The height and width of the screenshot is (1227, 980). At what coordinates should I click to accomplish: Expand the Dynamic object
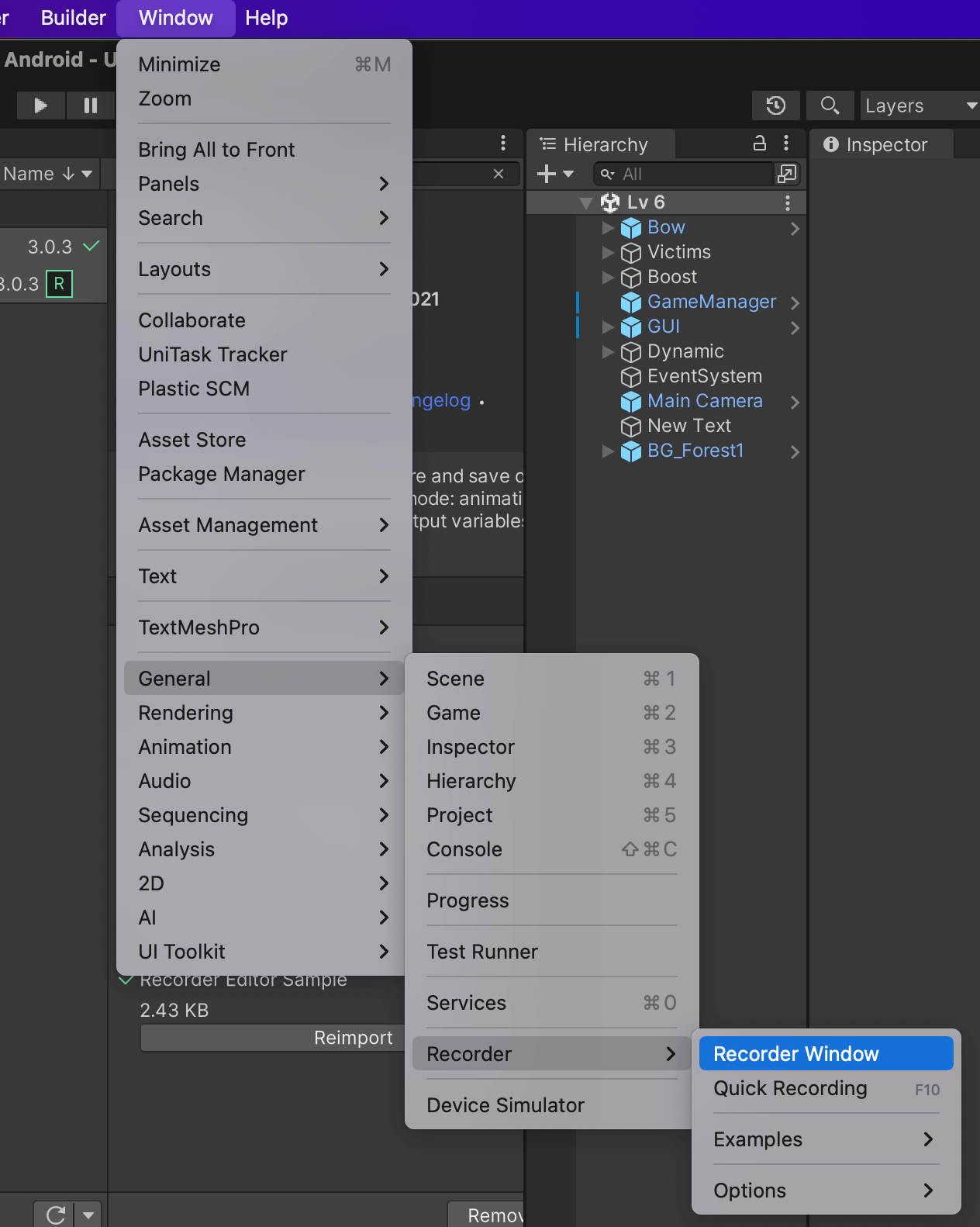608,352
